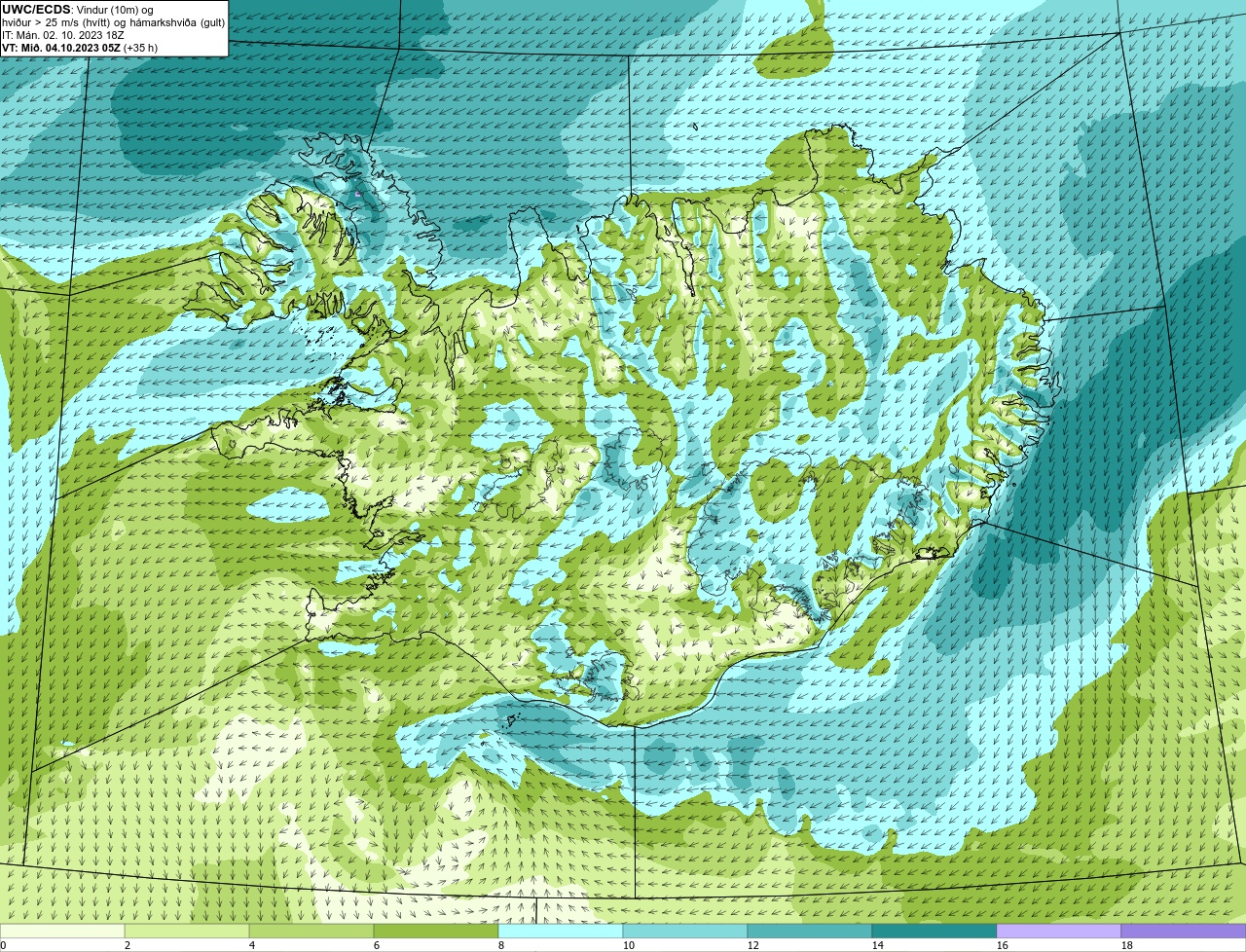Click the "UWC/ECDS" title text in legend box

point(36,10)
